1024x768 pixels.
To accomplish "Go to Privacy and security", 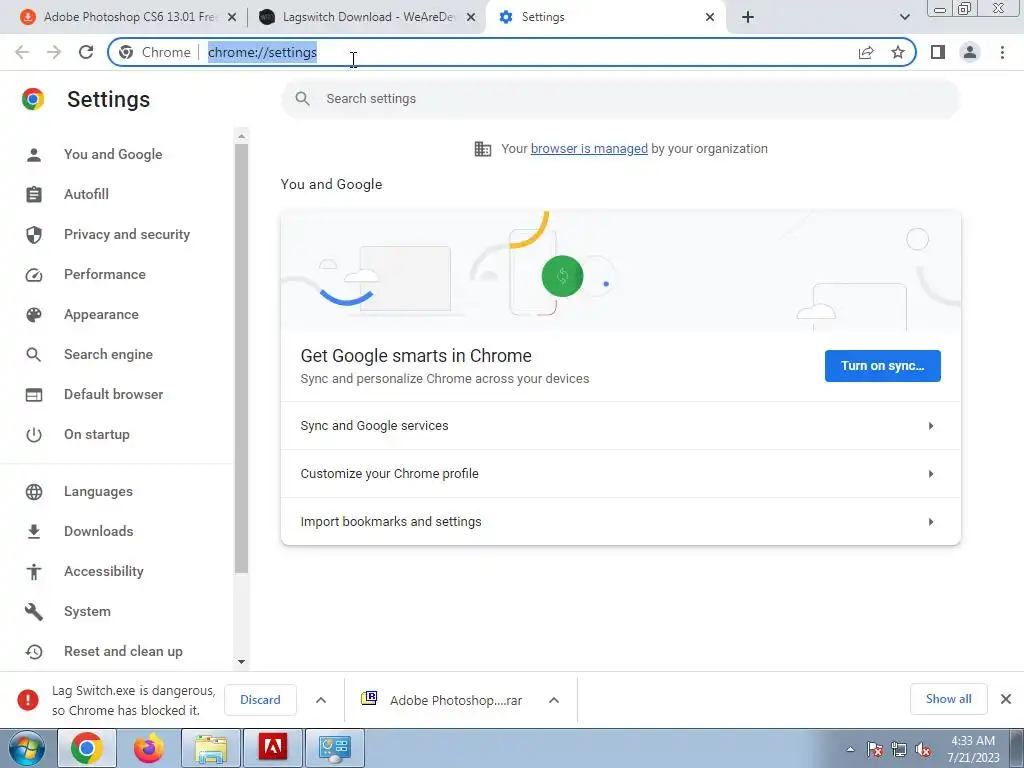I will [127, 234].
